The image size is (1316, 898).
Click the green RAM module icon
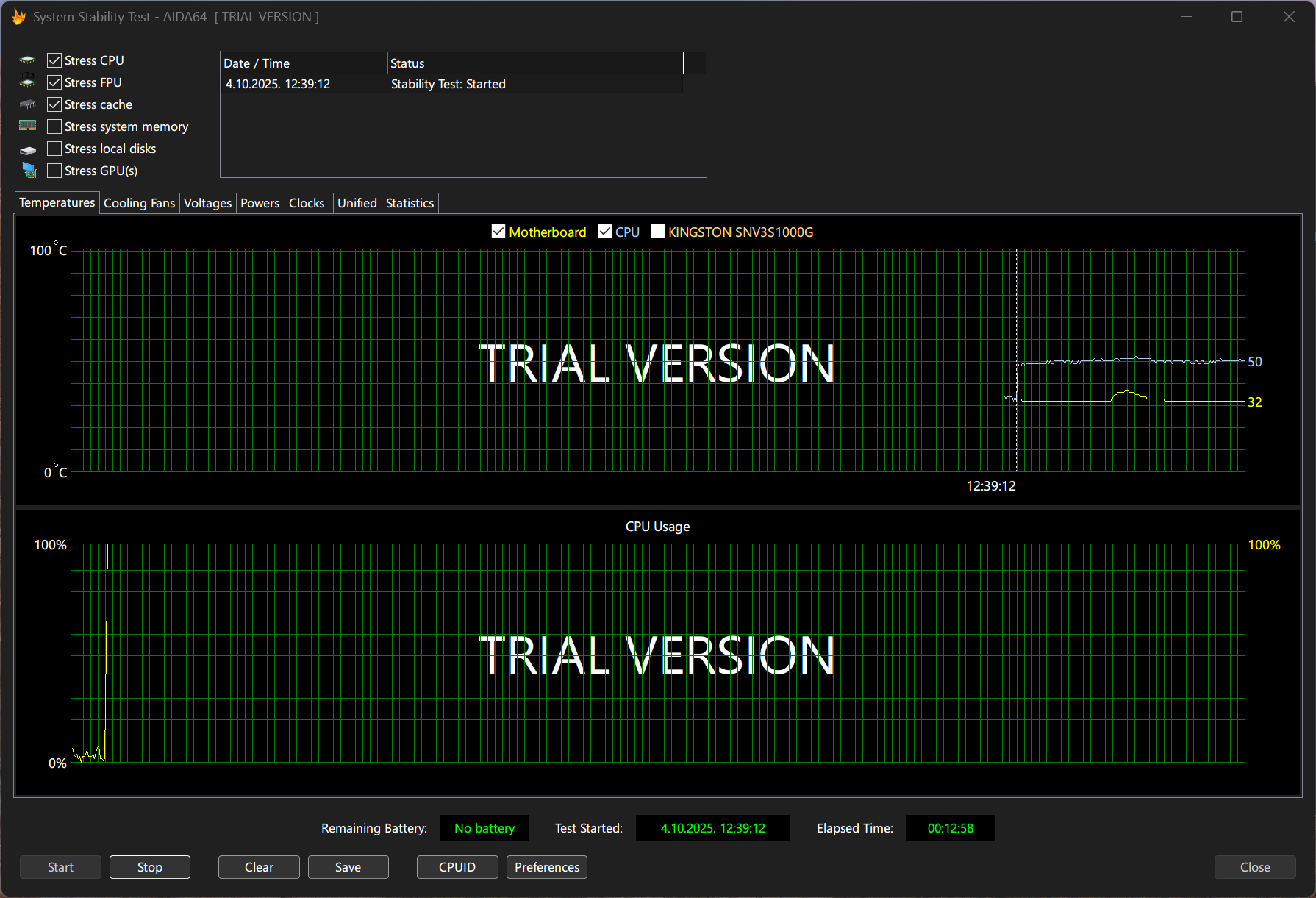click(28, 126)
